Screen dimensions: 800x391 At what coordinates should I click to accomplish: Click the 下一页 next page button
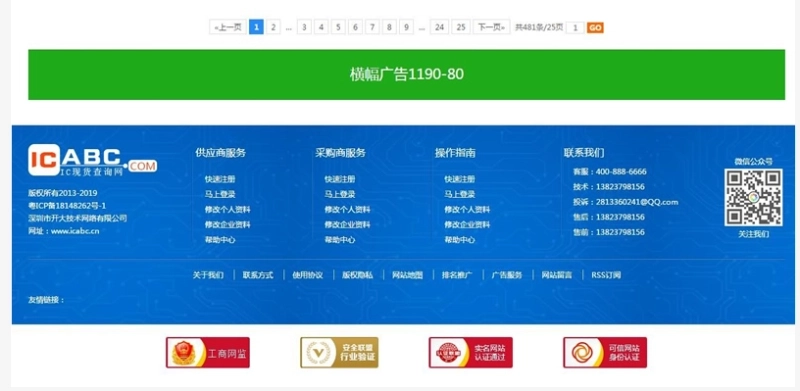491,28
